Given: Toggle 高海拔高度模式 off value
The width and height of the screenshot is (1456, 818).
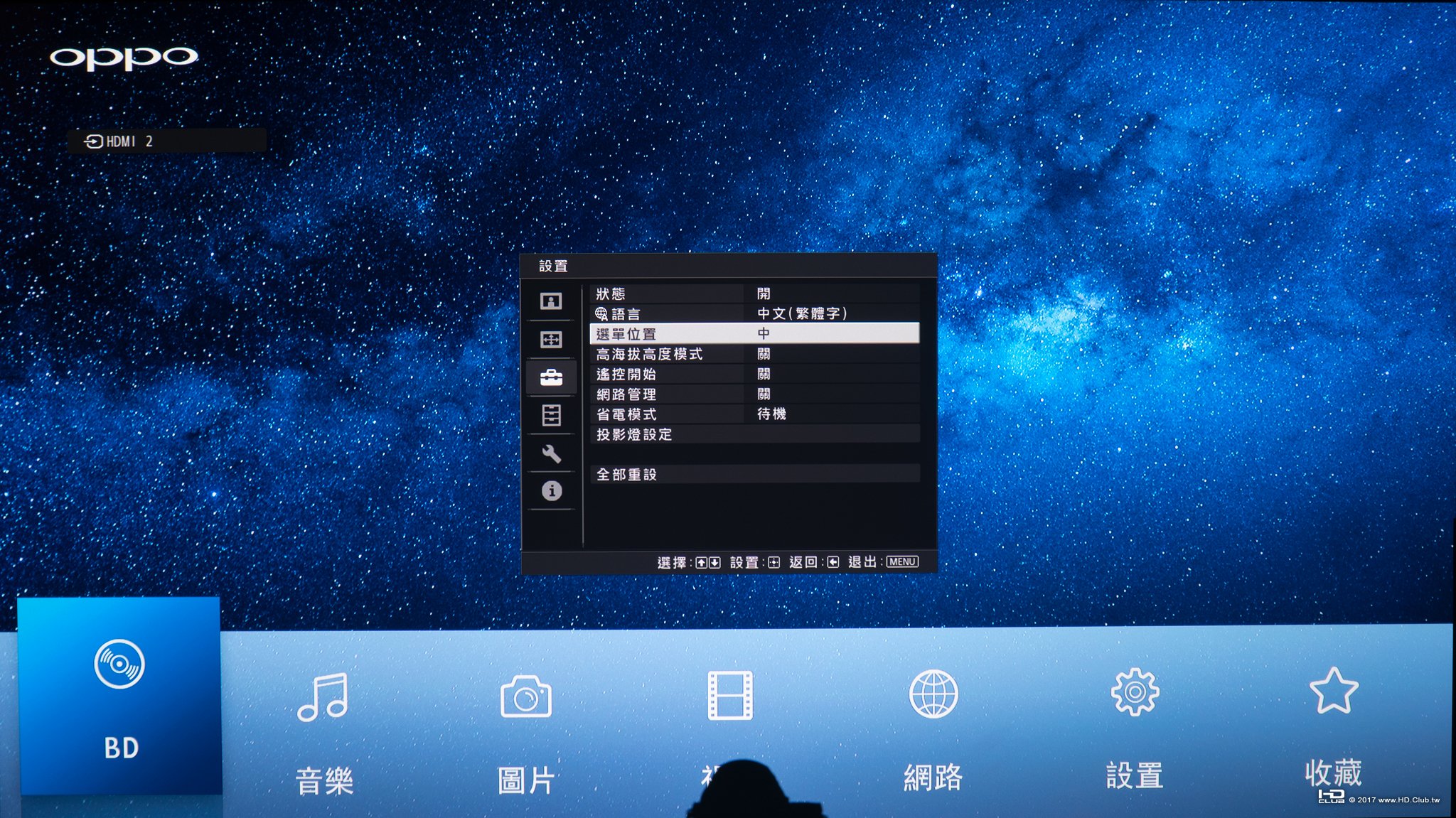Looking at the screenshot, I should point(764,354).
